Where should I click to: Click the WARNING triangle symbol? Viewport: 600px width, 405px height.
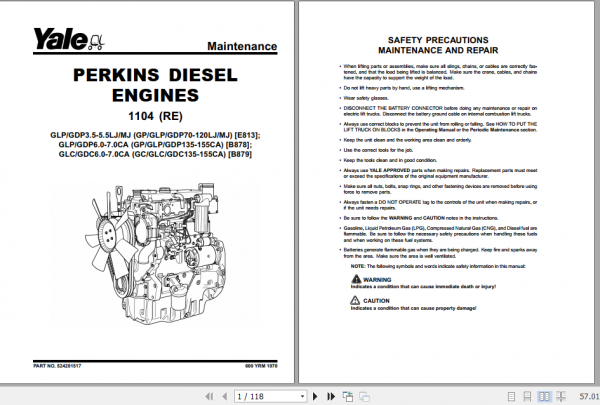356,279
